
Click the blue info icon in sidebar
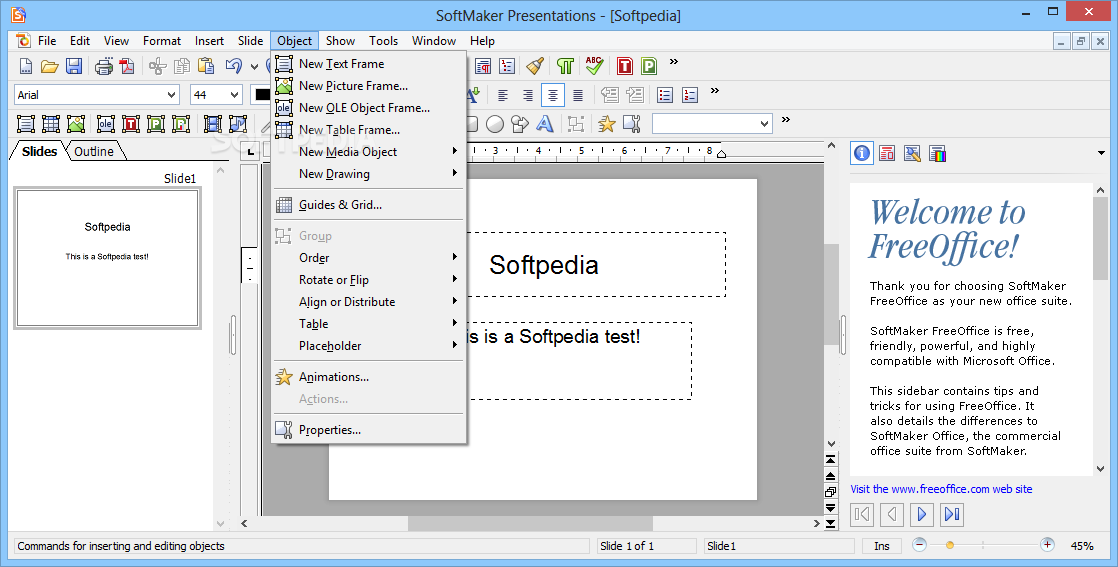click(x=862, y=153)
